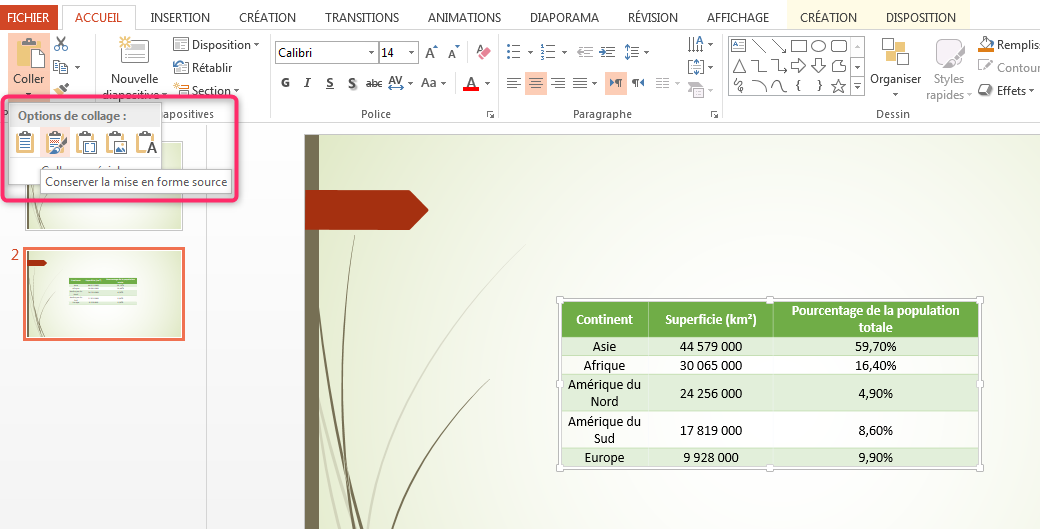Open the Effets shape effects dropdown
The height and width of the screenshot is (529, 1040).
1008,90
